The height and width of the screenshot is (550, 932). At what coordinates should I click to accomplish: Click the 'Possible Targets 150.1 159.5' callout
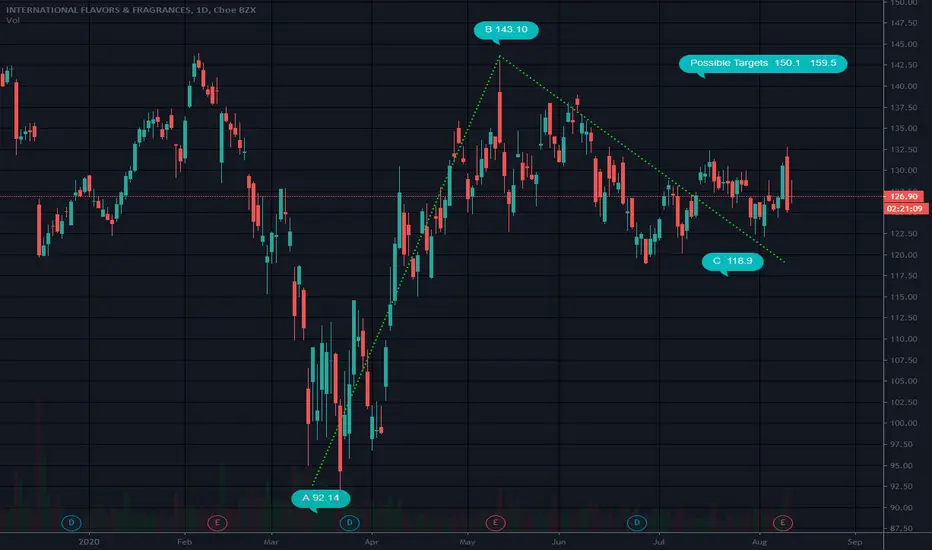click(763, 63)
